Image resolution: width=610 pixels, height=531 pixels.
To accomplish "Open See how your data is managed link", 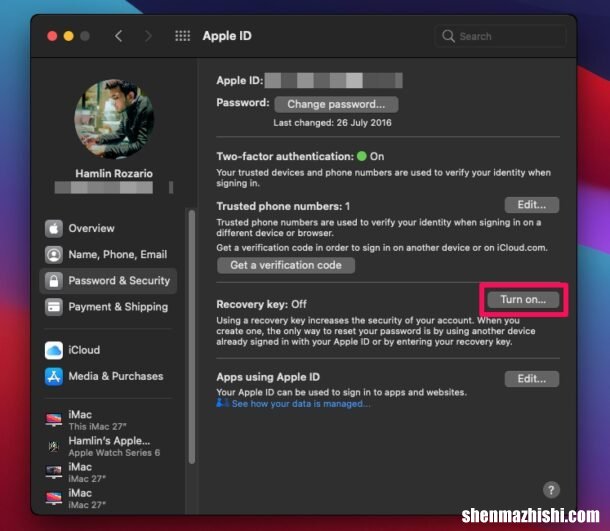I will pyautogui.click(x=301, y=404).
